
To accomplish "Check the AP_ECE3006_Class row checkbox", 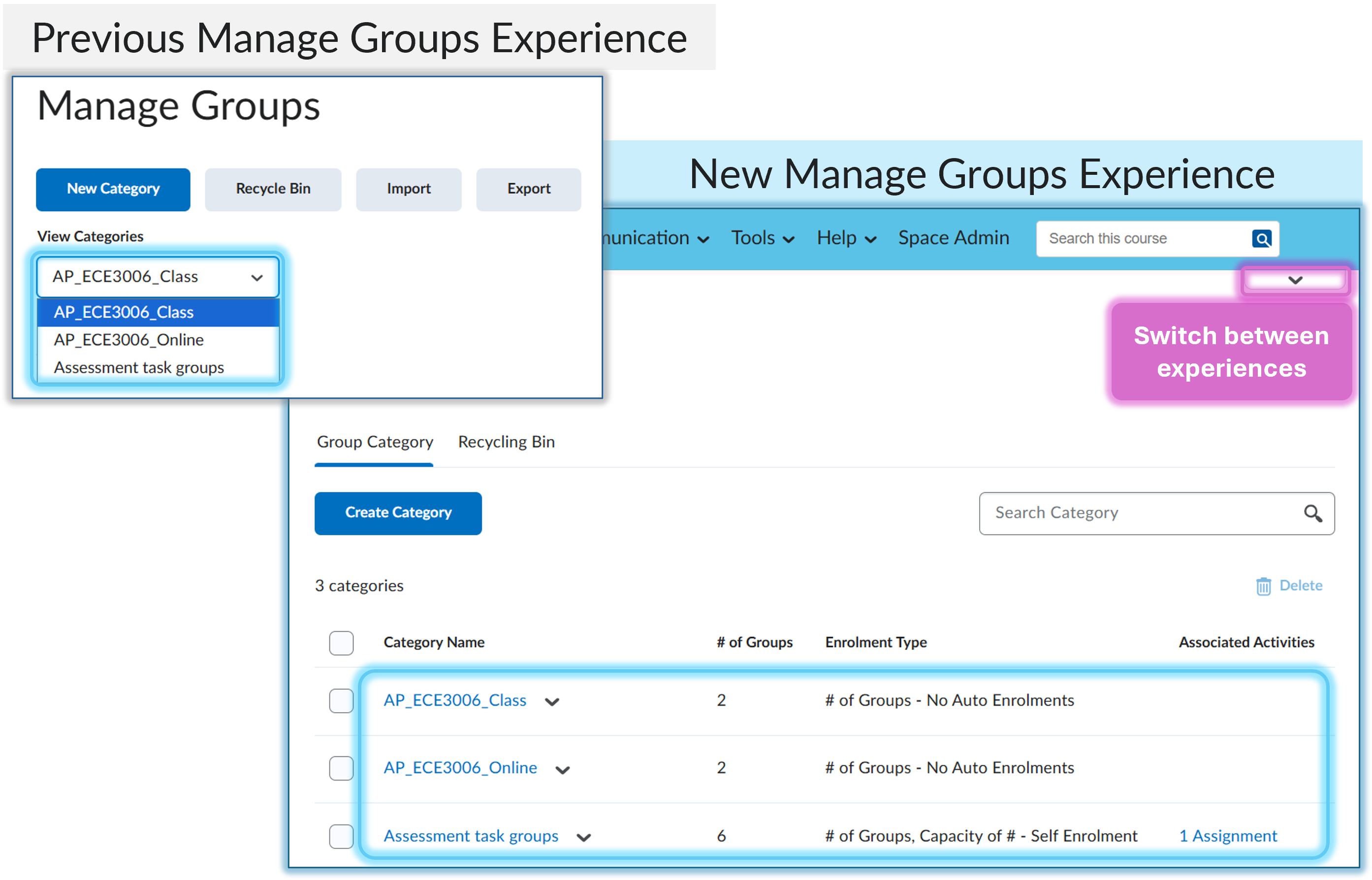I will (x=341, y=701).
